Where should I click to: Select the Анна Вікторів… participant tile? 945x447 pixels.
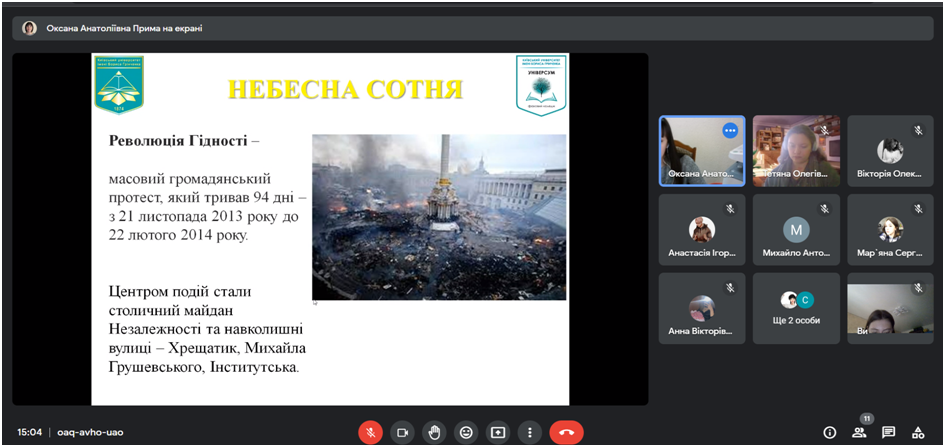pos(702,308)
